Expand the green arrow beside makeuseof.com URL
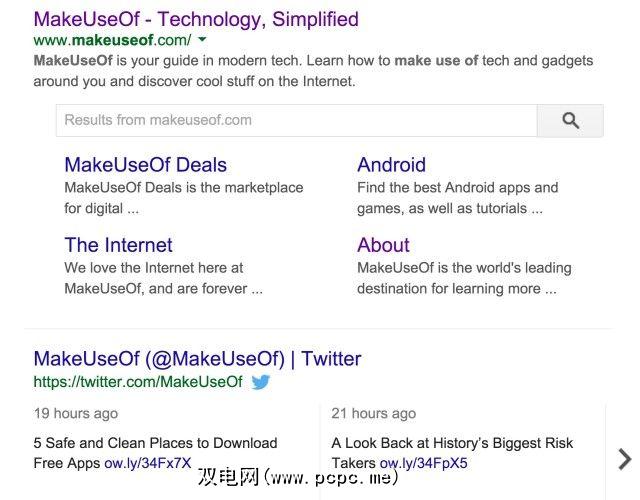This screenshot has height=500, width=640. coord(202,40)
